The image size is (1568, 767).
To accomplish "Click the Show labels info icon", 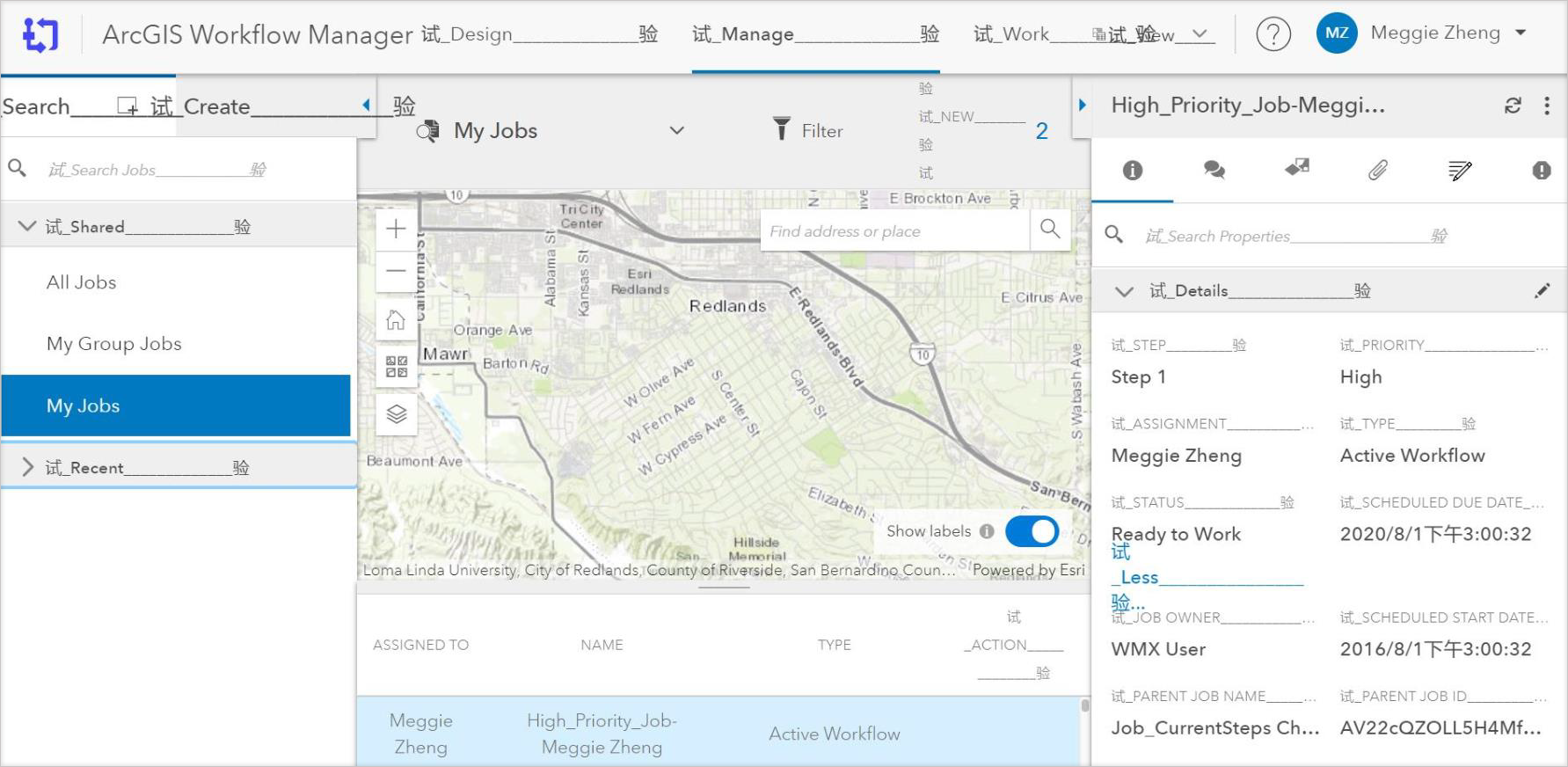I will coord(987,531).
